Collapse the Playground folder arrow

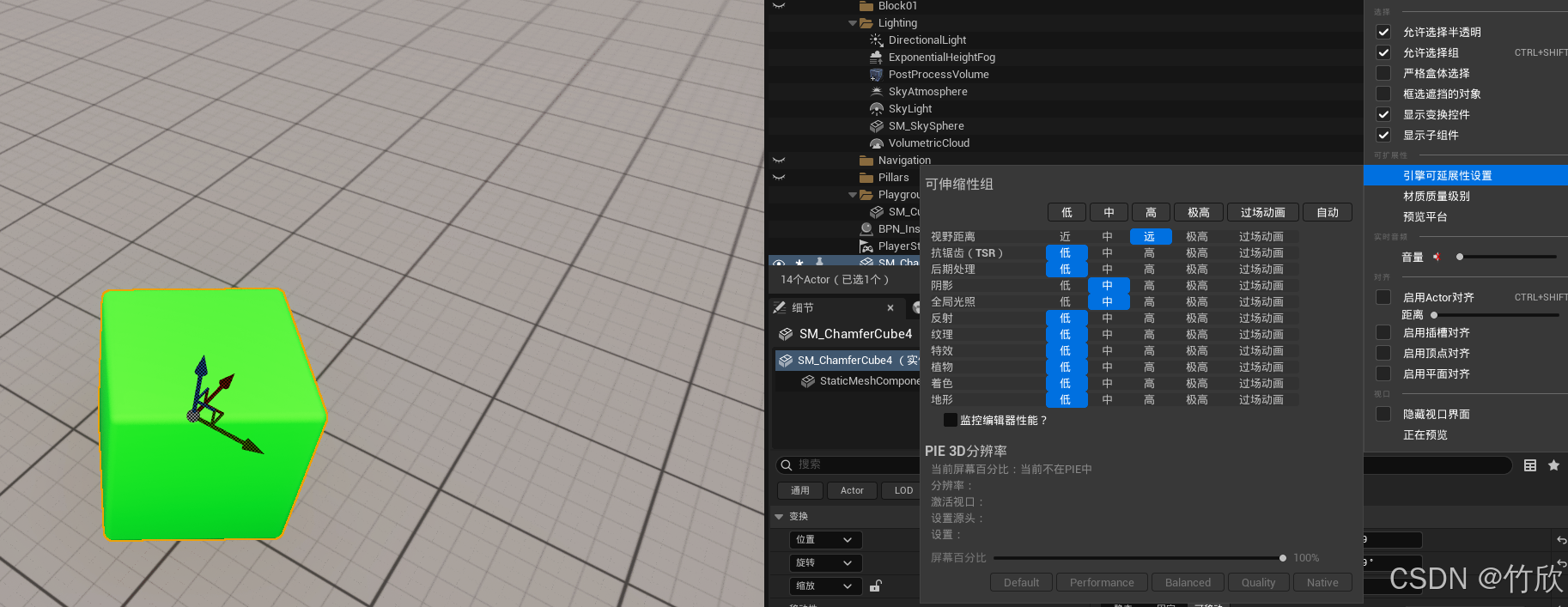853,195
